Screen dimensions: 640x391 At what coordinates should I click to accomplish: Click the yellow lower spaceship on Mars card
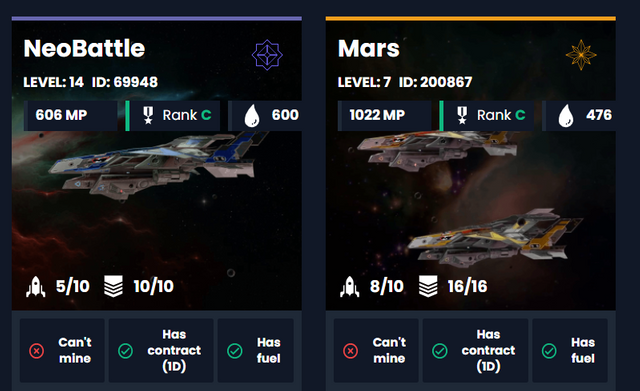click(494, 239)
